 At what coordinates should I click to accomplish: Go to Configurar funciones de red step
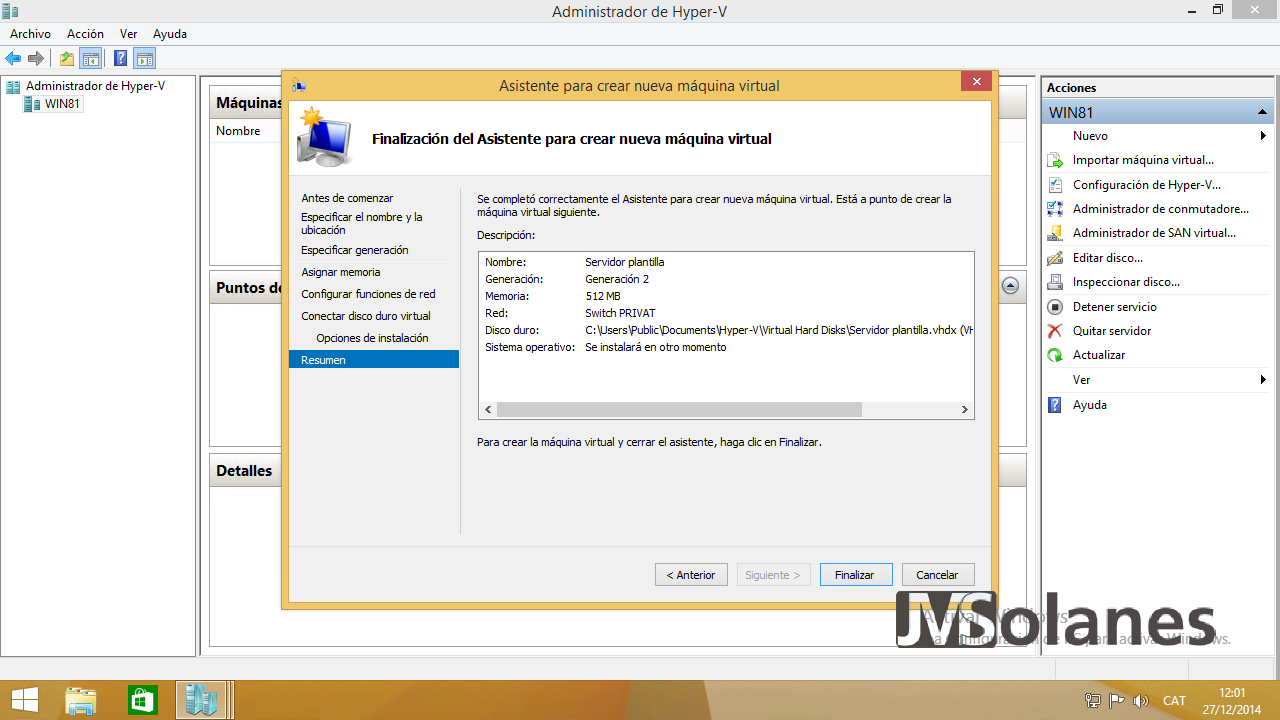coord(368,294)
